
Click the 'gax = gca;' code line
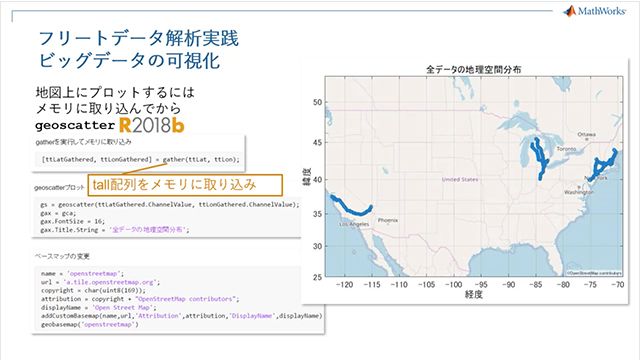tap(58, 213)
